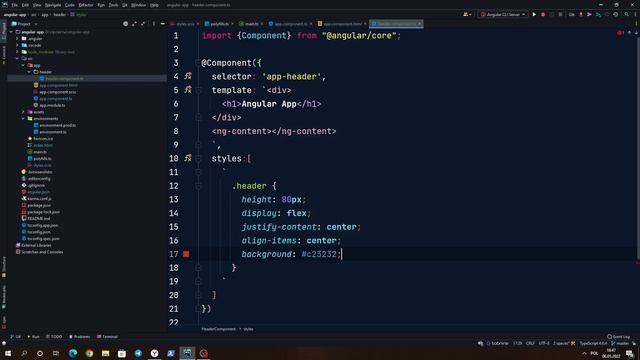This screenshot has width=640, height=360.
Task: Click the Windows Start button
Action: coord(8,353)
